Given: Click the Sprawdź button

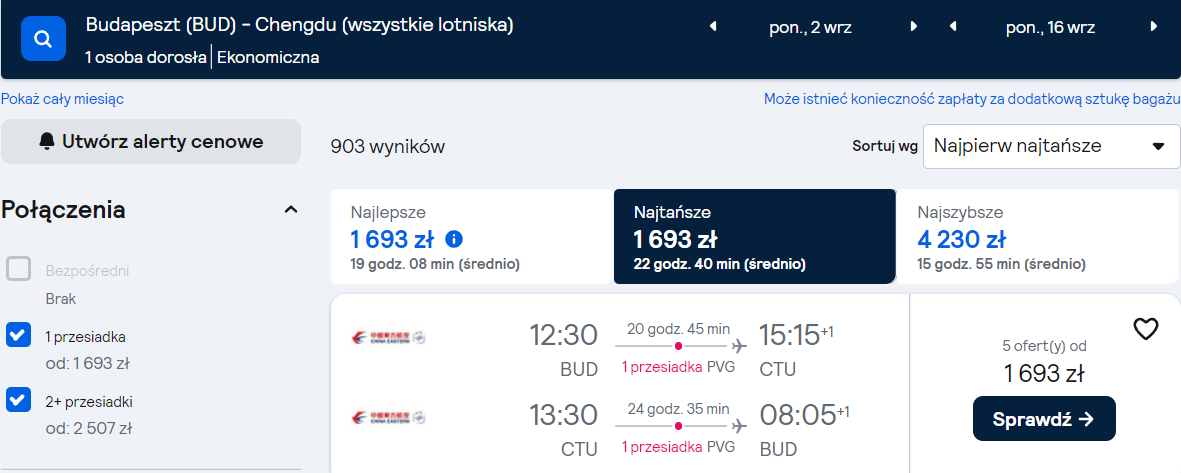Looking at the screenshot, I should pos(1044,419).
